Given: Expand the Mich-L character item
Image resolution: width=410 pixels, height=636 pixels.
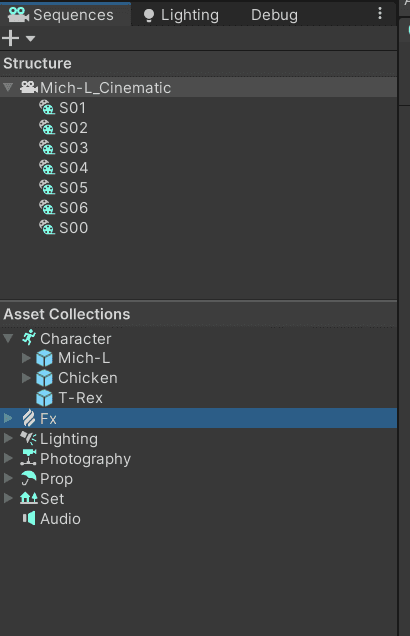Looking at the screenshot, I should pos(26,358).
